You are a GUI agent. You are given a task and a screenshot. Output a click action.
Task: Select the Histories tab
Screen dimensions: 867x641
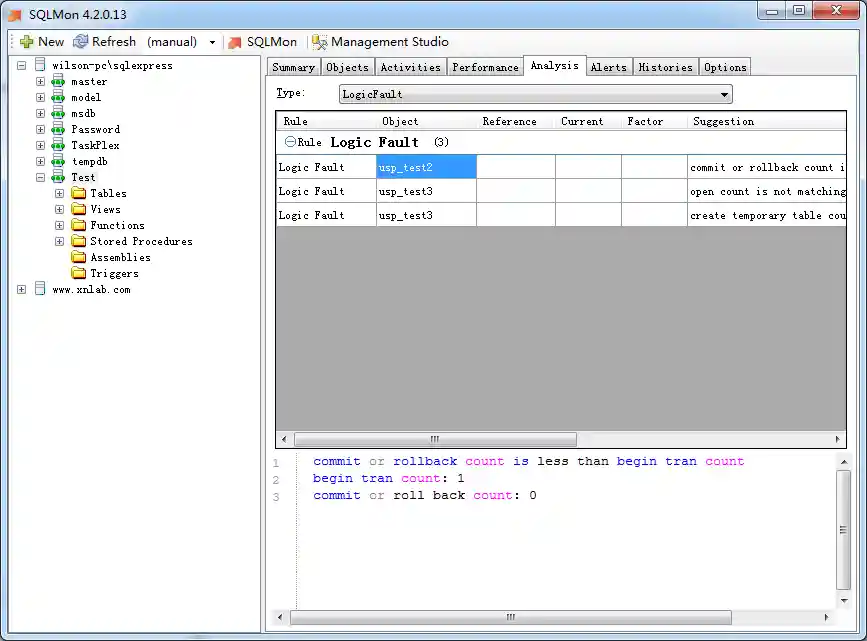pyautogui.click(x=665, y=66)
